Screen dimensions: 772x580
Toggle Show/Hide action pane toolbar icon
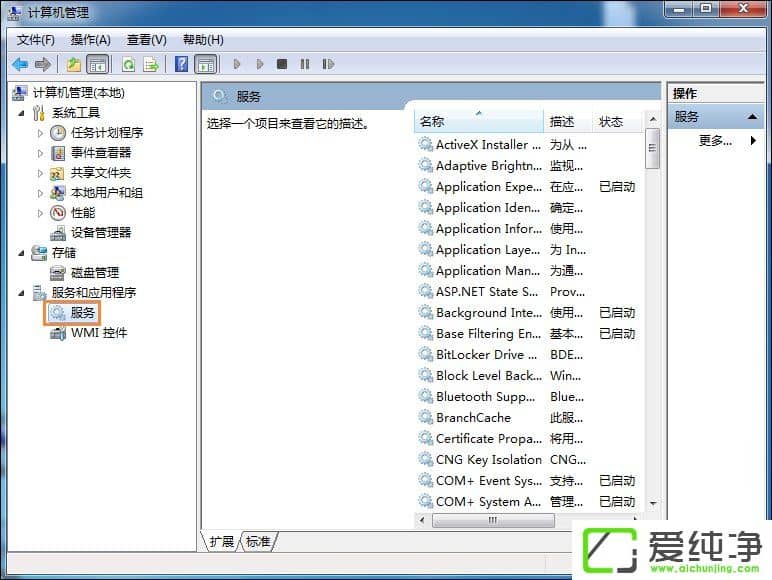point(205,64)
